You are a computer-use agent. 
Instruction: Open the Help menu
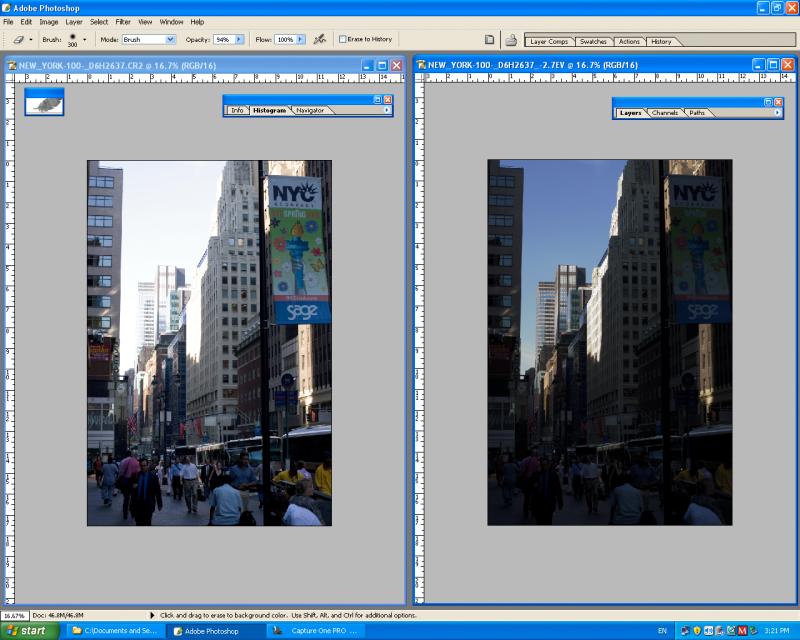point(197,22)
